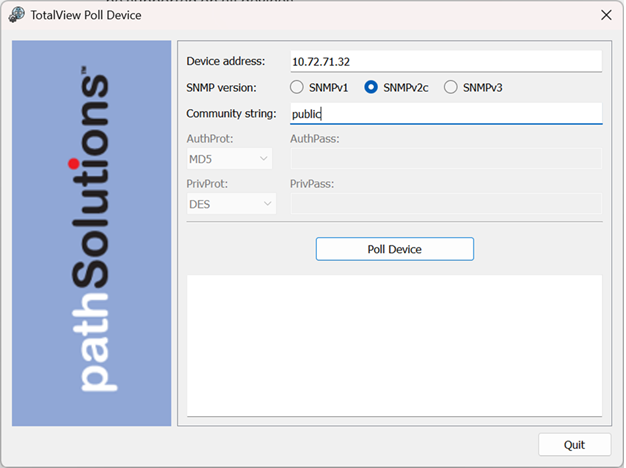The height and width of the screenshot is (468, 626).
Task: Close the TotalView Poll Device window
Action: [606, 15]
